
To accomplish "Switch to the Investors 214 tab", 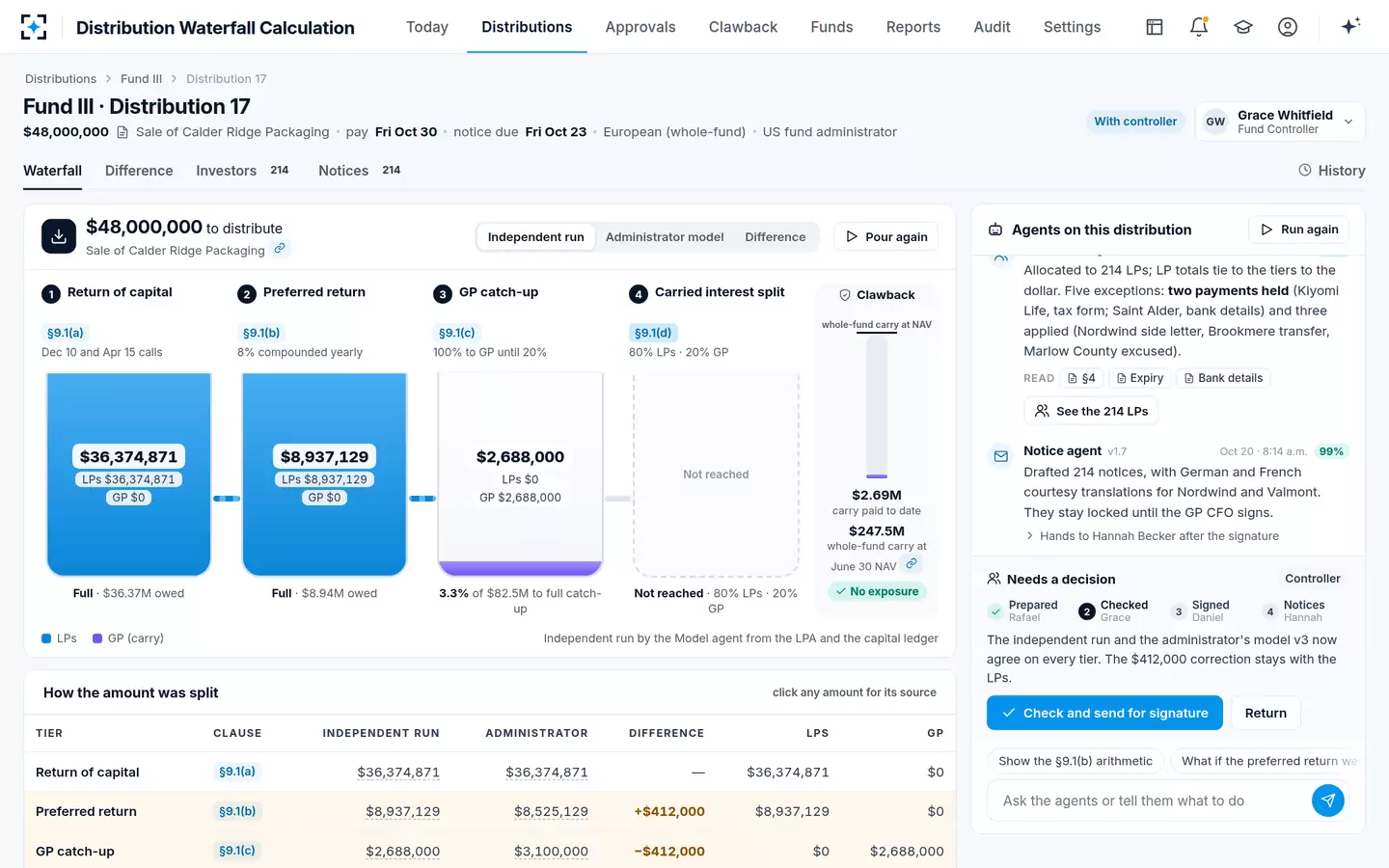I will (242, 171).
